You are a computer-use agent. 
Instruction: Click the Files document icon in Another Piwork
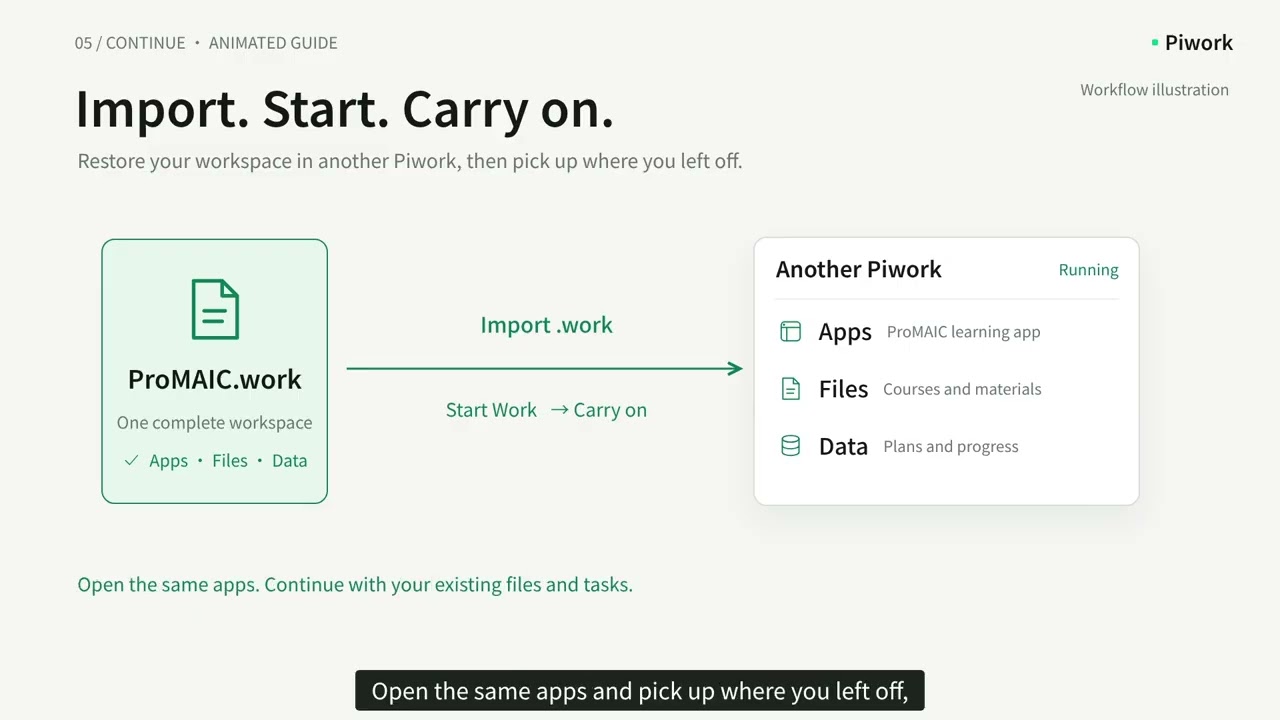790,389
